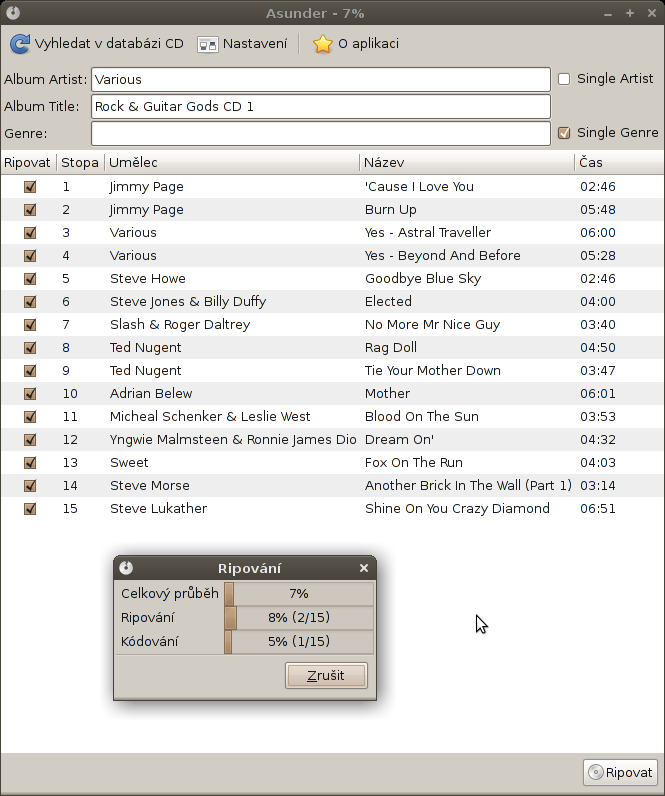665x796 pixels.
Task: Toggle rip checkbox for Fox On The Run
Action: (30, 463)
